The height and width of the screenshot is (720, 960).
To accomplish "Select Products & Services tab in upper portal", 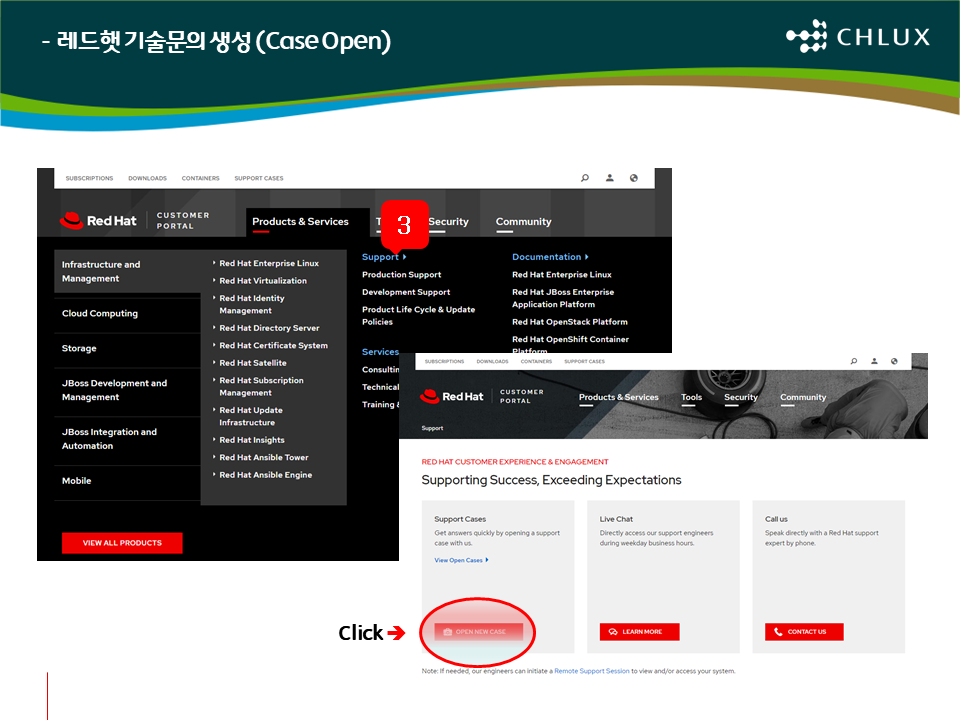I will pos(300,222).
